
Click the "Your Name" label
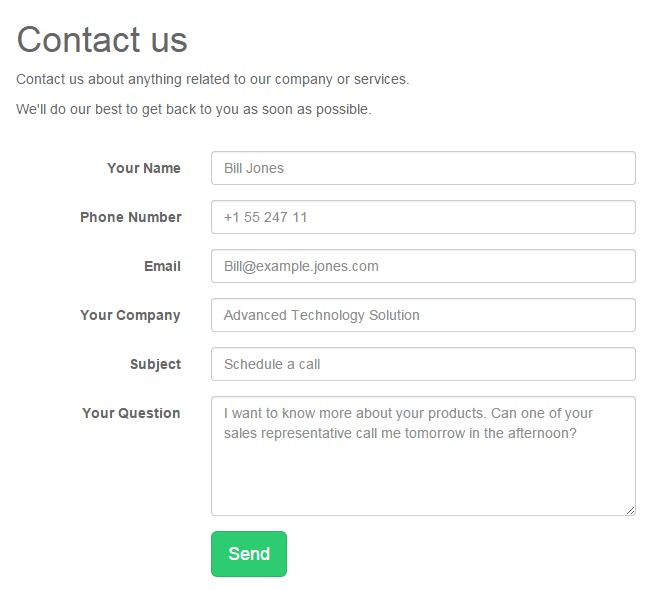(x=144, y=168)
